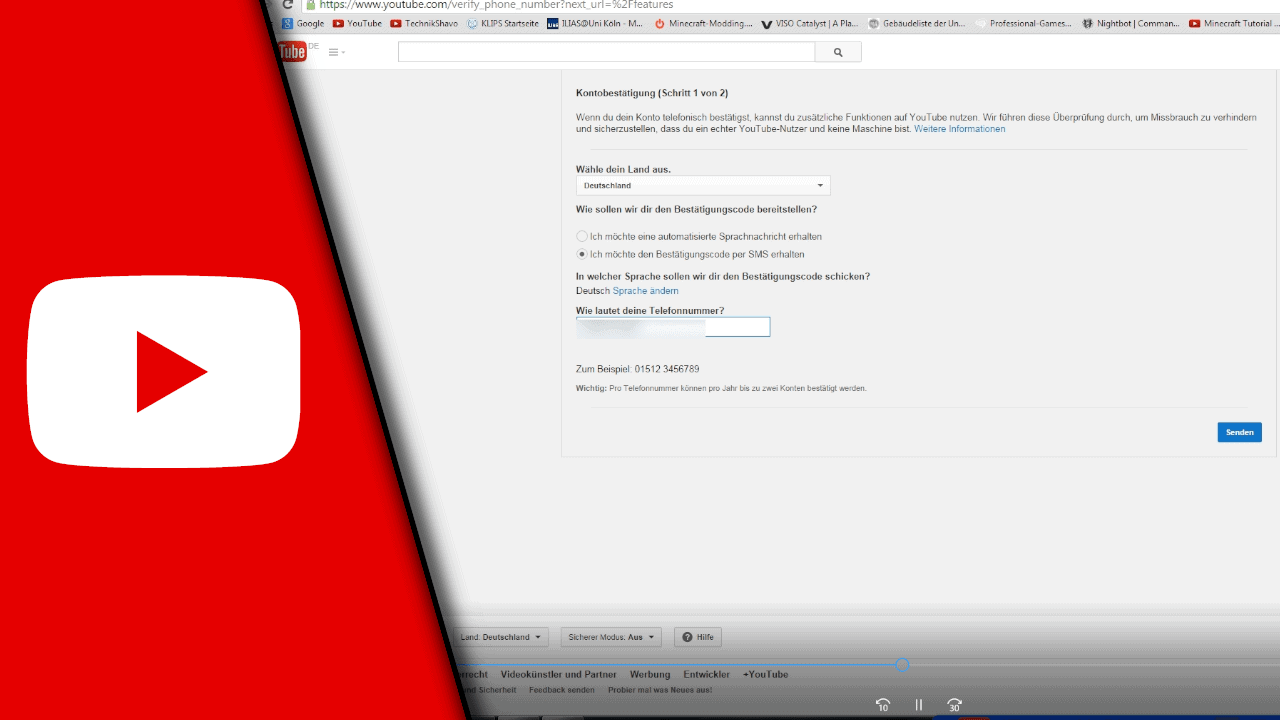Click the Weitere Informationen link
Viewport: 1280px width, 720px height.
coord(960,129)
